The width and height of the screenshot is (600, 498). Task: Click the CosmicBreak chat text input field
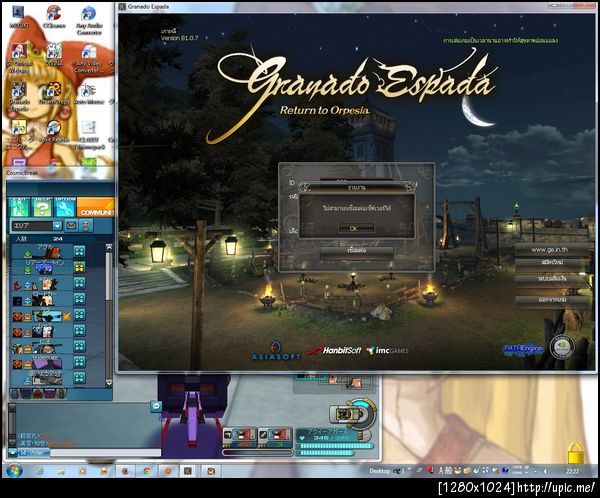(x=106, y=453)
